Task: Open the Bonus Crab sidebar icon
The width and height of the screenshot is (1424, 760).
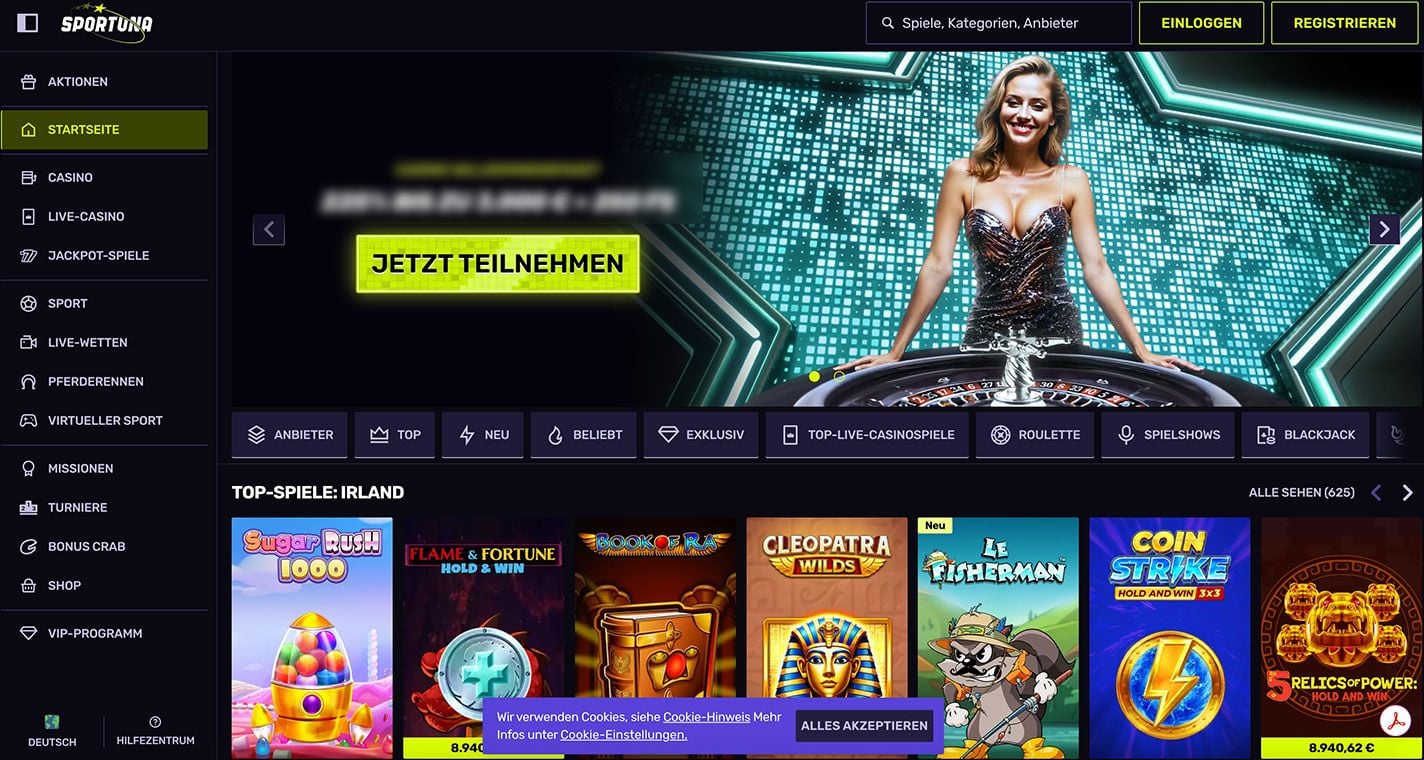Action: (x=28, y=547)
